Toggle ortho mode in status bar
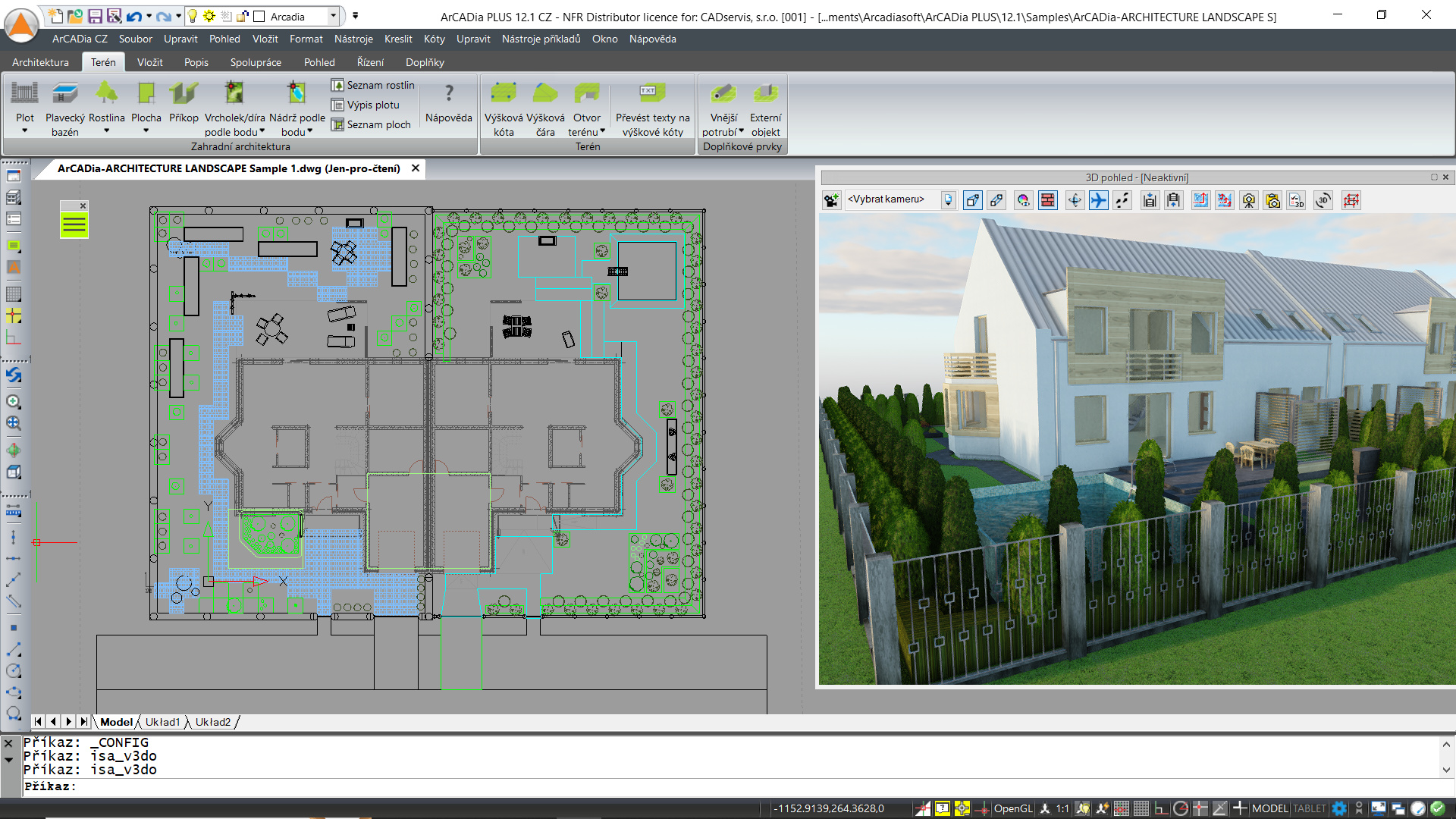 (1161, 808)
